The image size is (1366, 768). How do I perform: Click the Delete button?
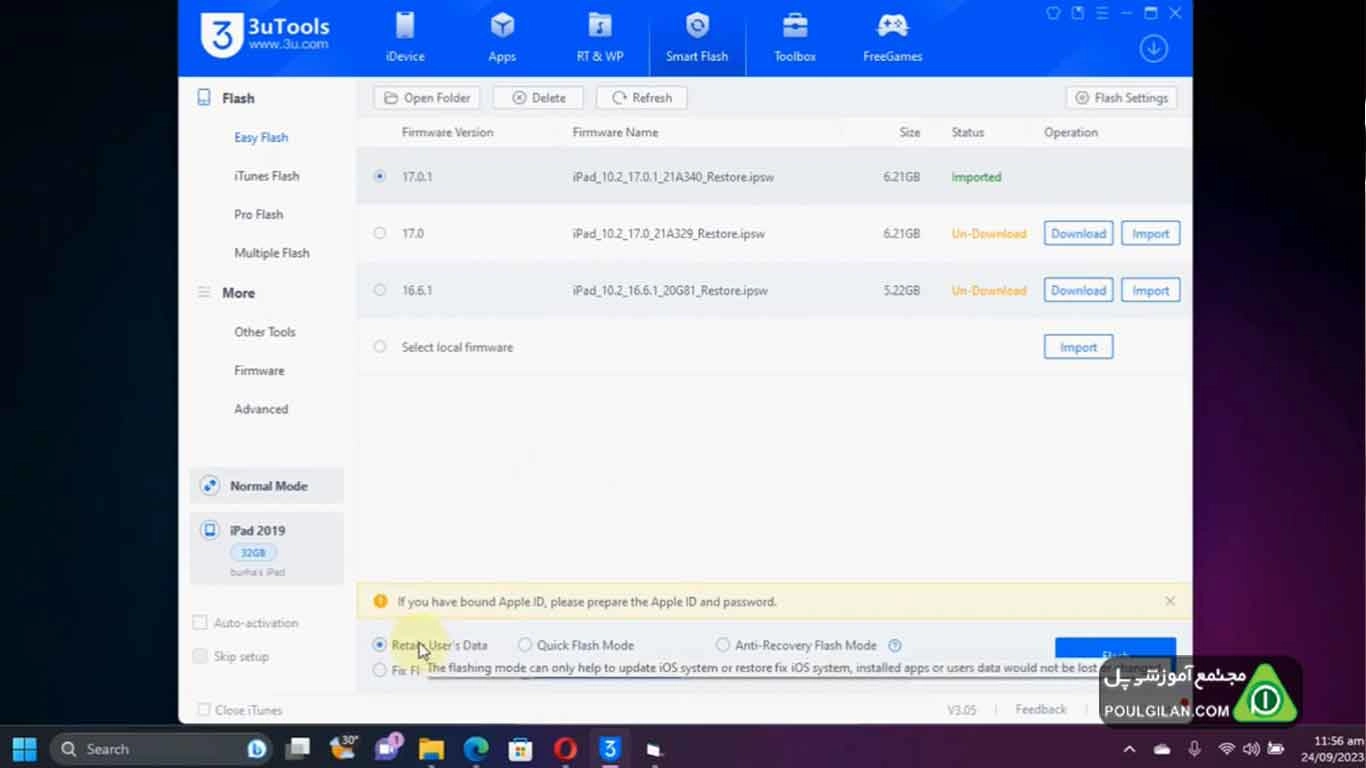[x=538, y=98]
